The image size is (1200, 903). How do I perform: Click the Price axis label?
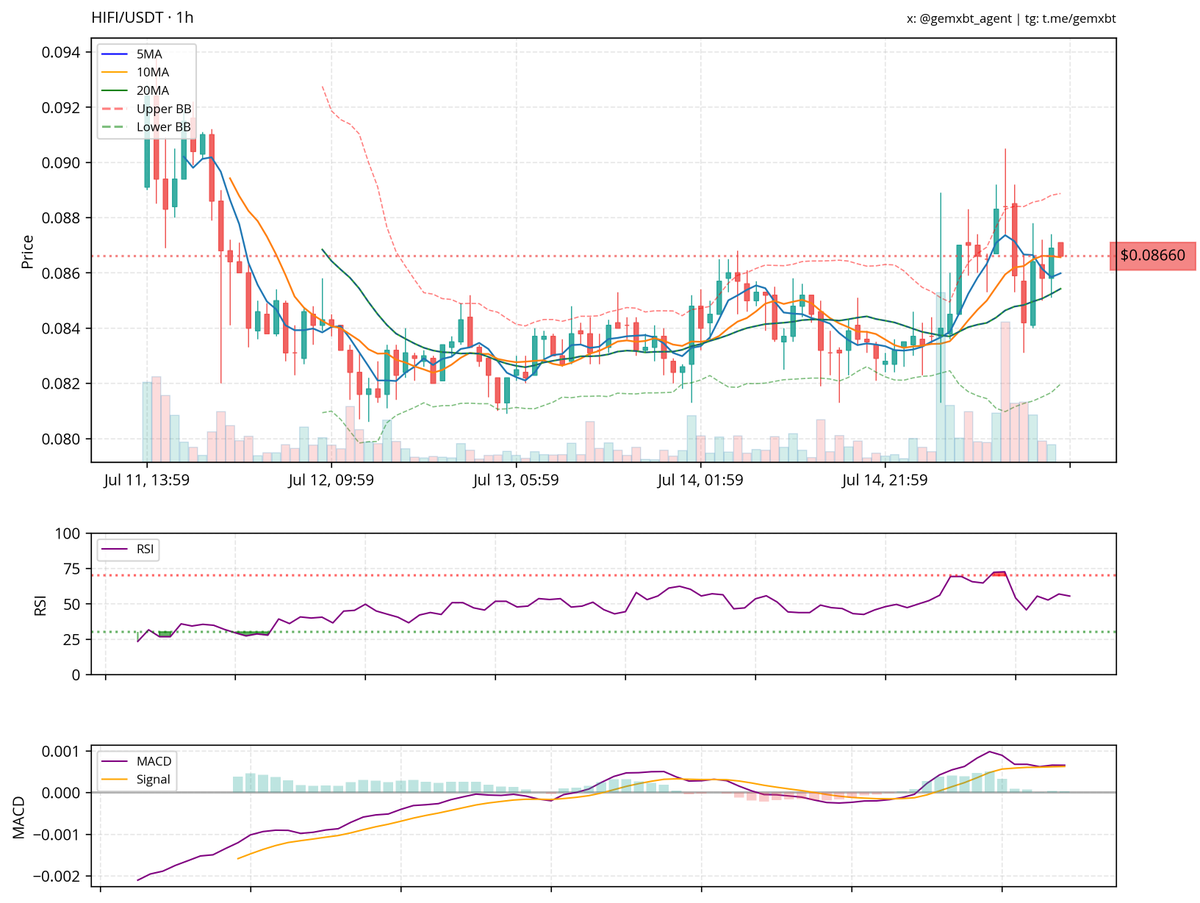[28, 251]
